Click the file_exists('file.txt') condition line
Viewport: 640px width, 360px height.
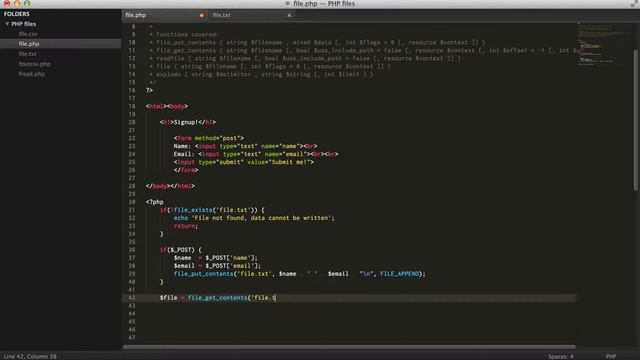212,210
